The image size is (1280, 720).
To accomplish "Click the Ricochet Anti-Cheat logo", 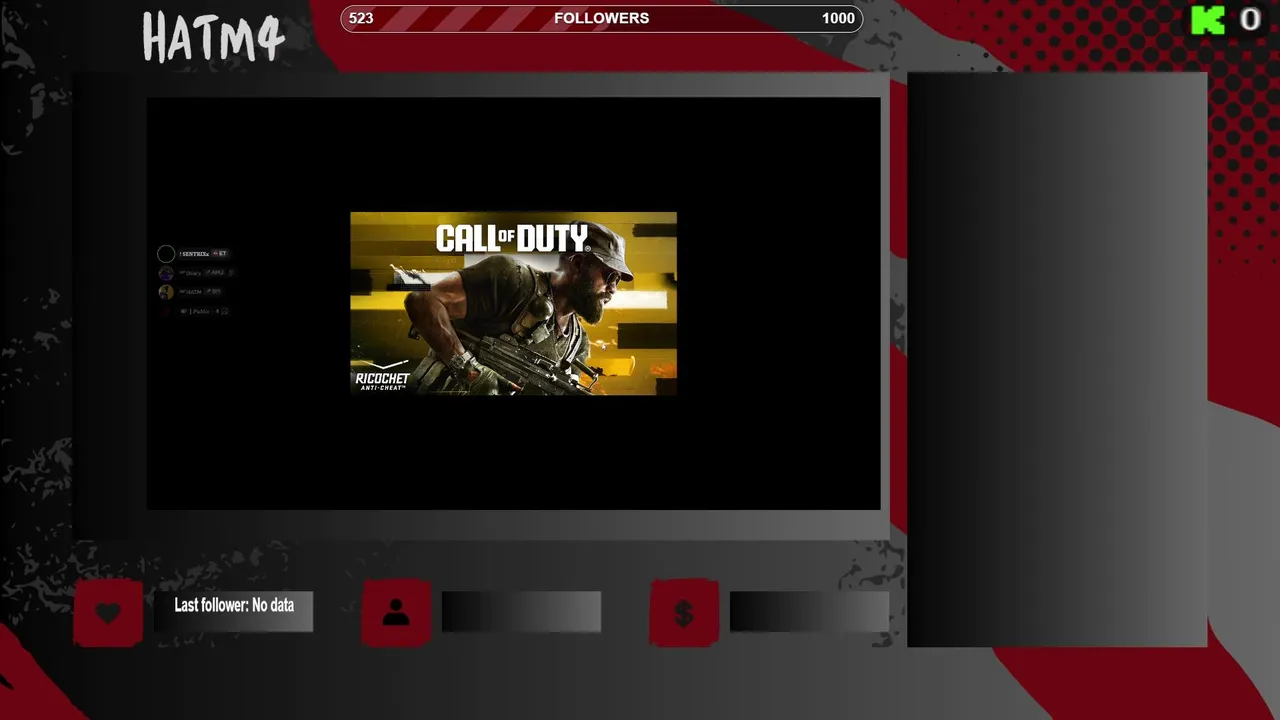I will [382, 375].
